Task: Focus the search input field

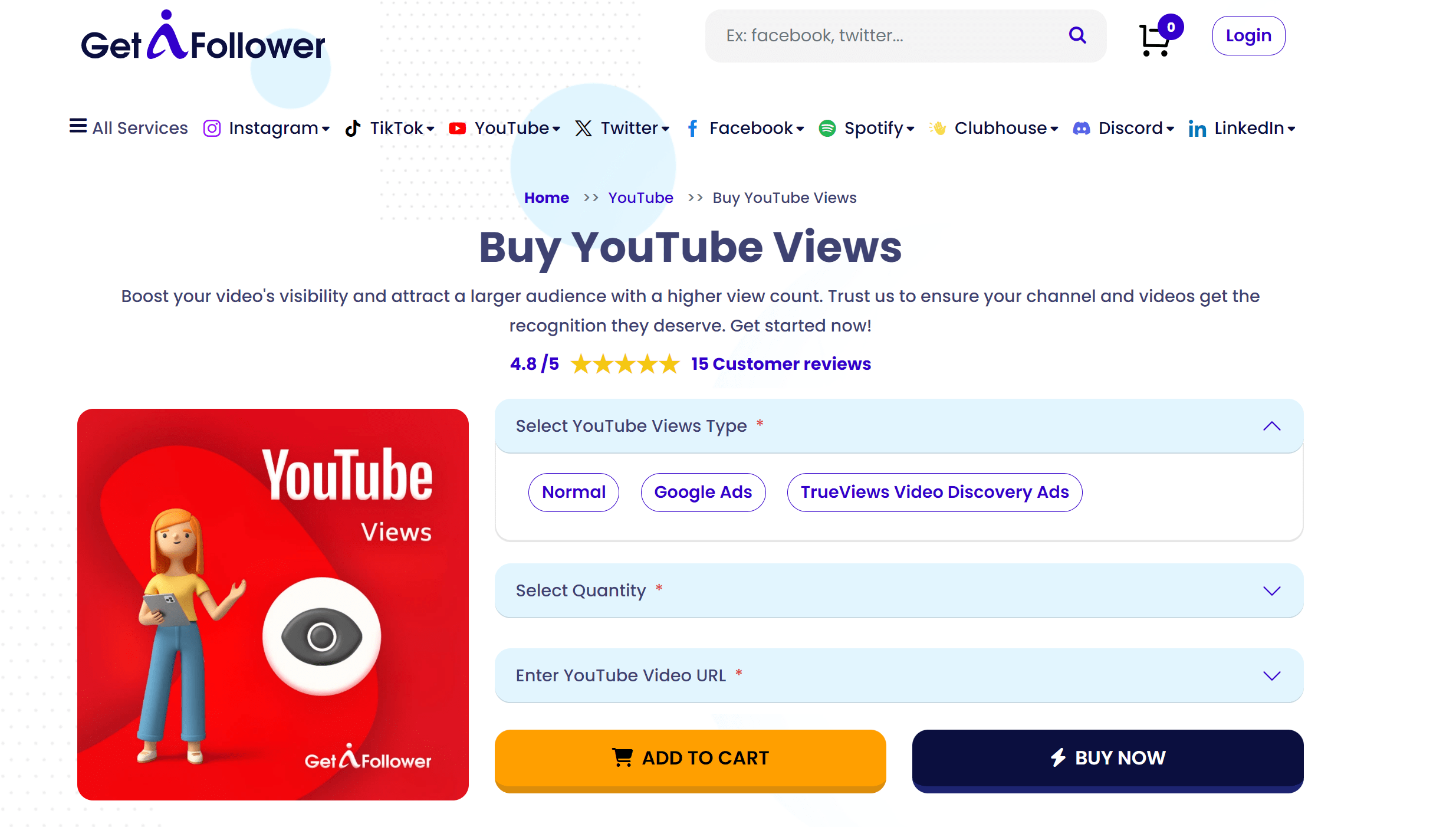Action: 885,35
